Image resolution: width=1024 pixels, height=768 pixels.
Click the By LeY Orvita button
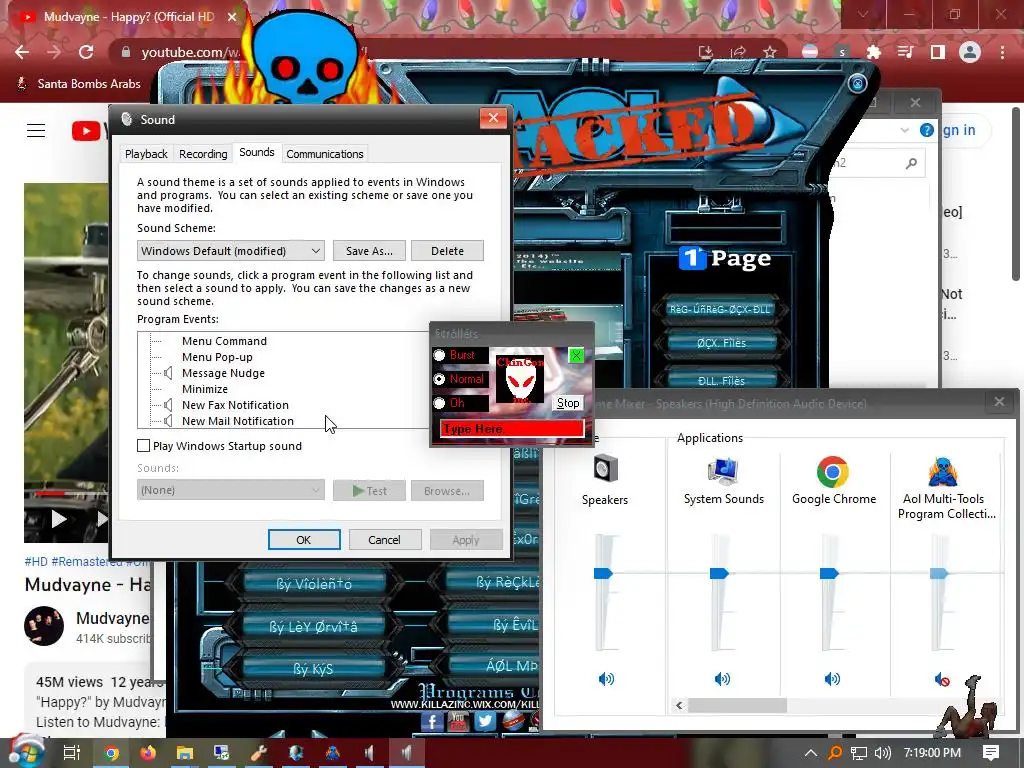point(313,627)
